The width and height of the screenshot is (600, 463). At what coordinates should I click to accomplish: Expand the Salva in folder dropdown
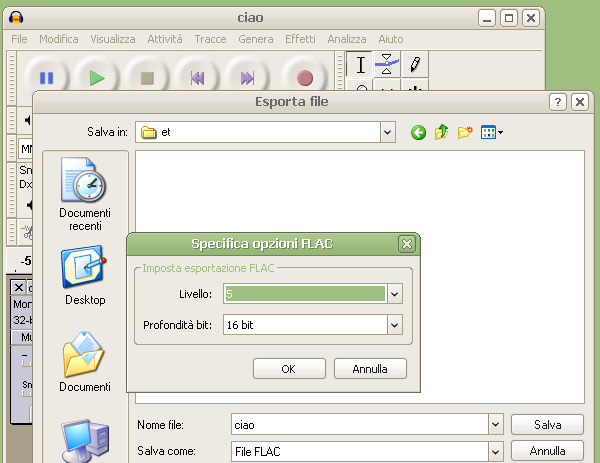click(387, 132)
